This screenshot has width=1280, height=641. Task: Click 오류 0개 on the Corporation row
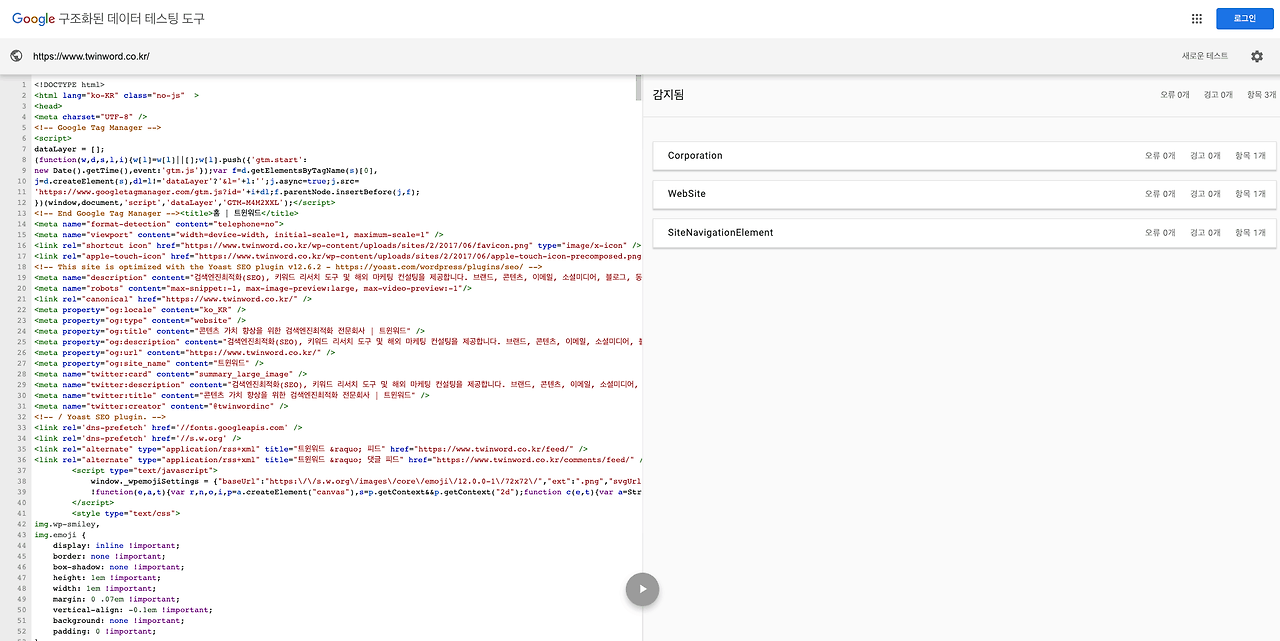1160,155
